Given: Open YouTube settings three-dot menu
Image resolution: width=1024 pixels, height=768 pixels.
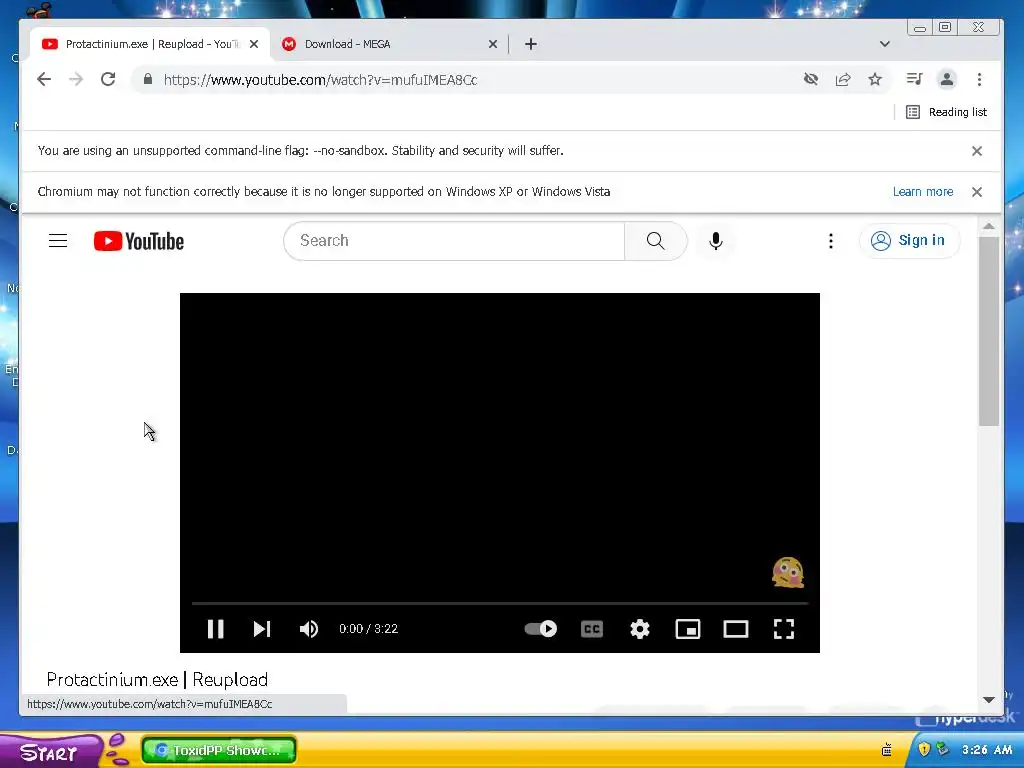Looking at the screenshot, I should click(x=831, y=240).
